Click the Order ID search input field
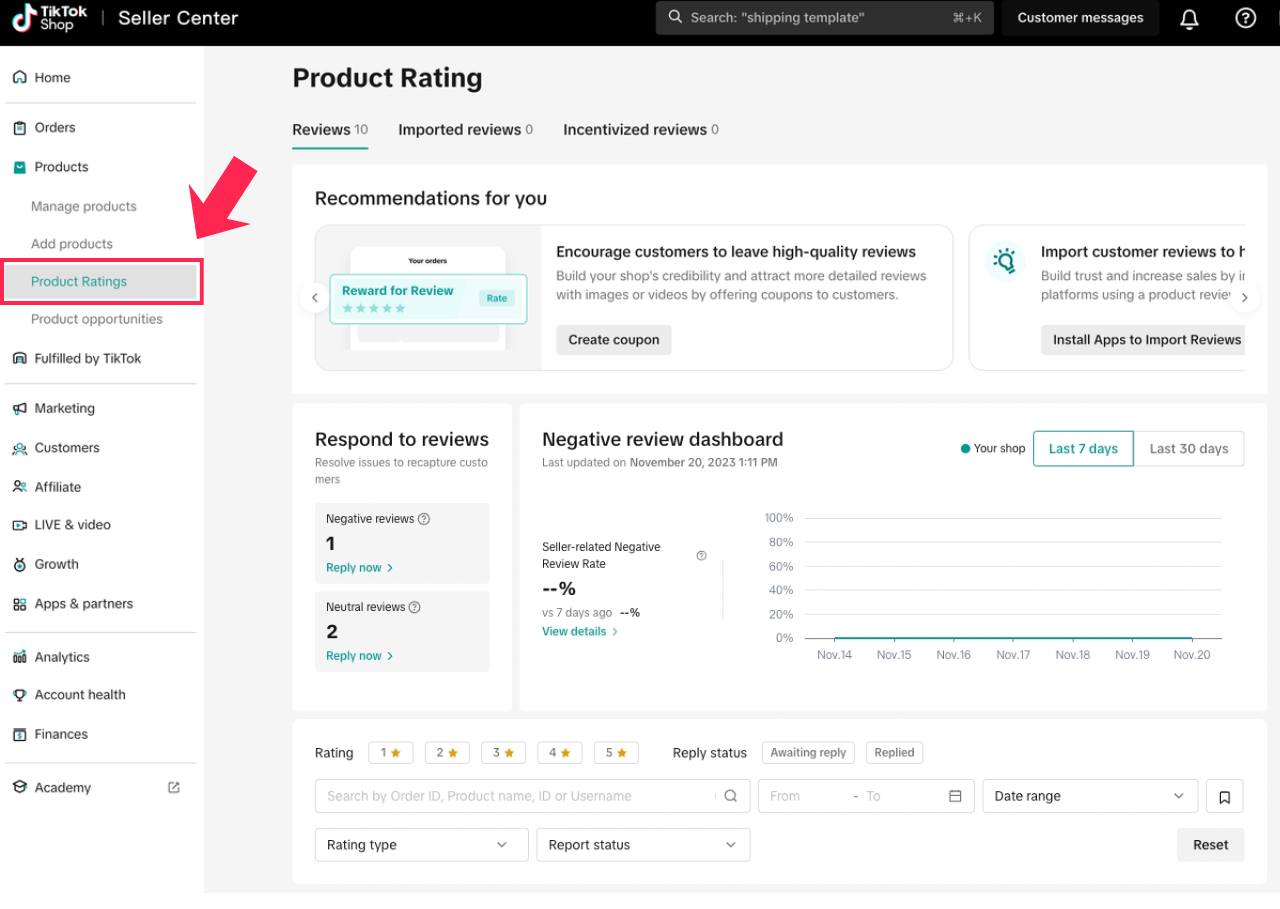This screenshot has height=909, width=1280. coord(515,797)
